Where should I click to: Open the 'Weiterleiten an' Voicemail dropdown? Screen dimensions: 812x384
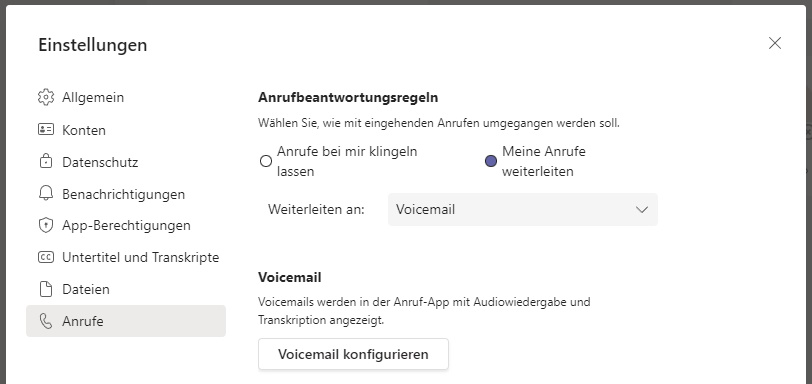pos(523,210)
